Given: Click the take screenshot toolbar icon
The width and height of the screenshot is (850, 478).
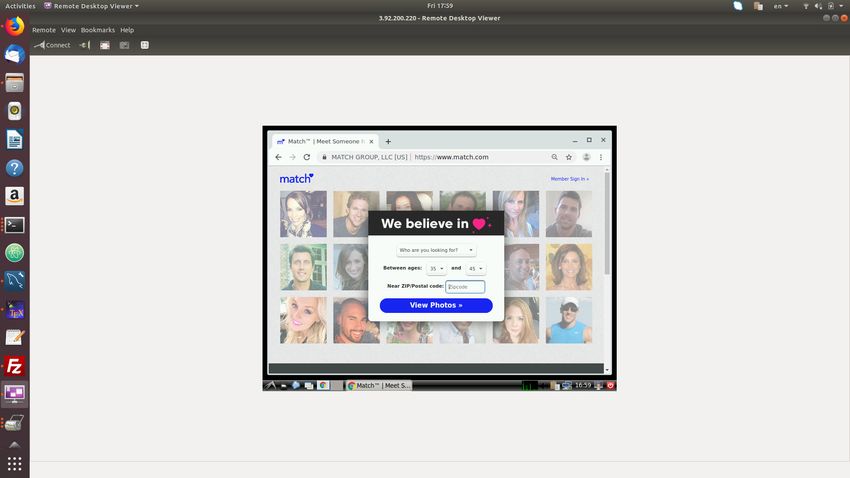Looking at the screenshot, I should (125, 45).
